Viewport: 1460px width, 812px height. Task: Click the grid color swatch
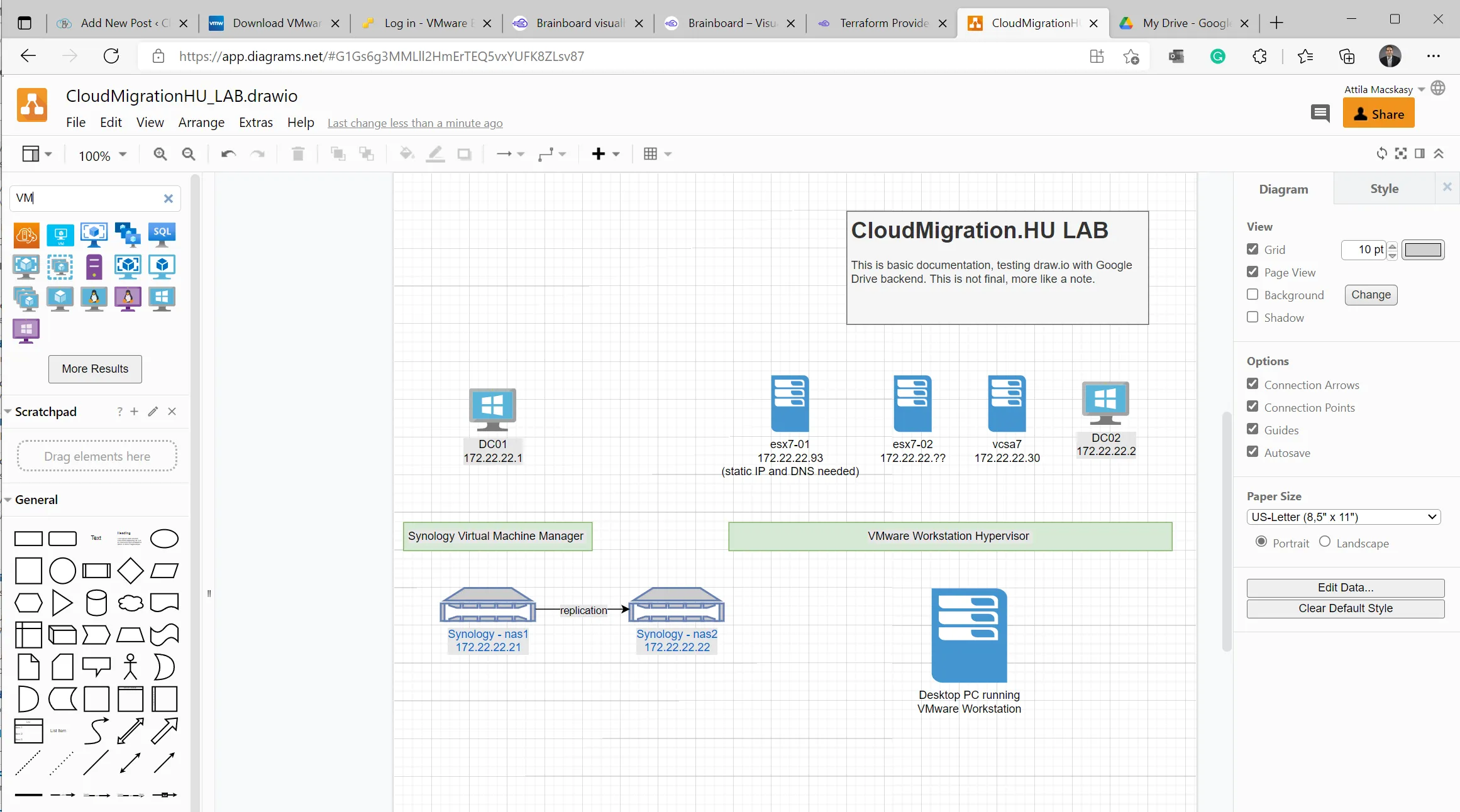[x=1423, y=250]
